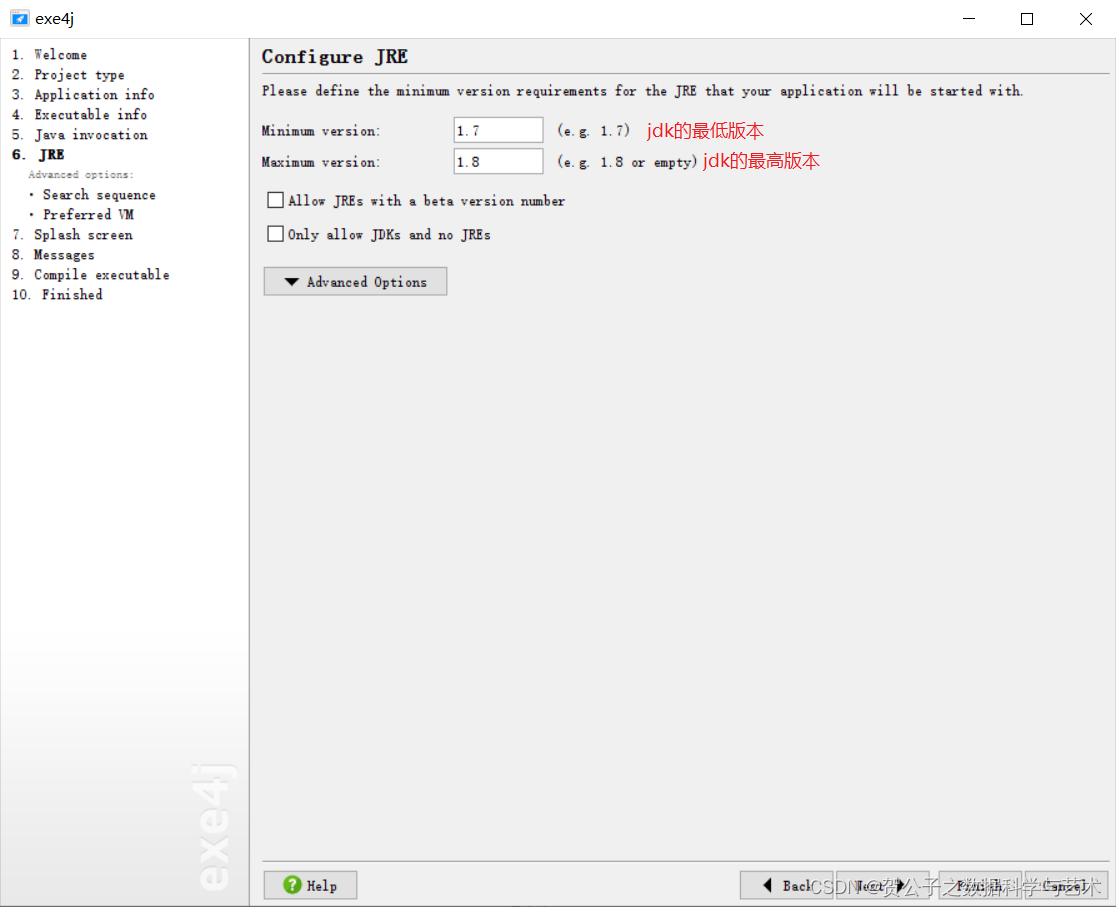Open Search sequence advanced option
1117x907 pixels.
pyautogui.click(x=99, y=195)
